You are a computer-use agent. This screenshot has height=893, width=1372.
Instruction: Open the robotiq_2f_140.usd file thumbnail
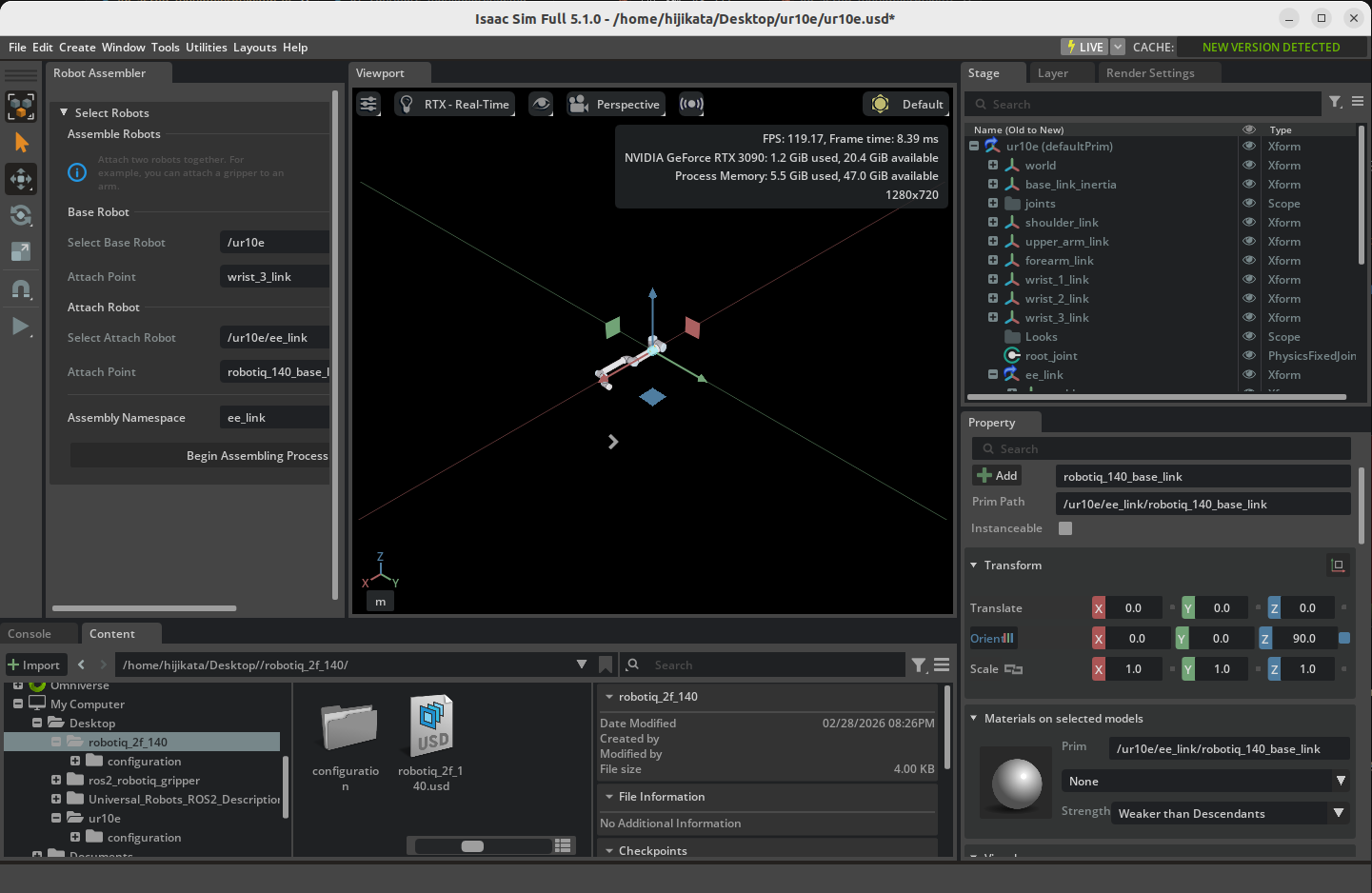pos(430,725)
